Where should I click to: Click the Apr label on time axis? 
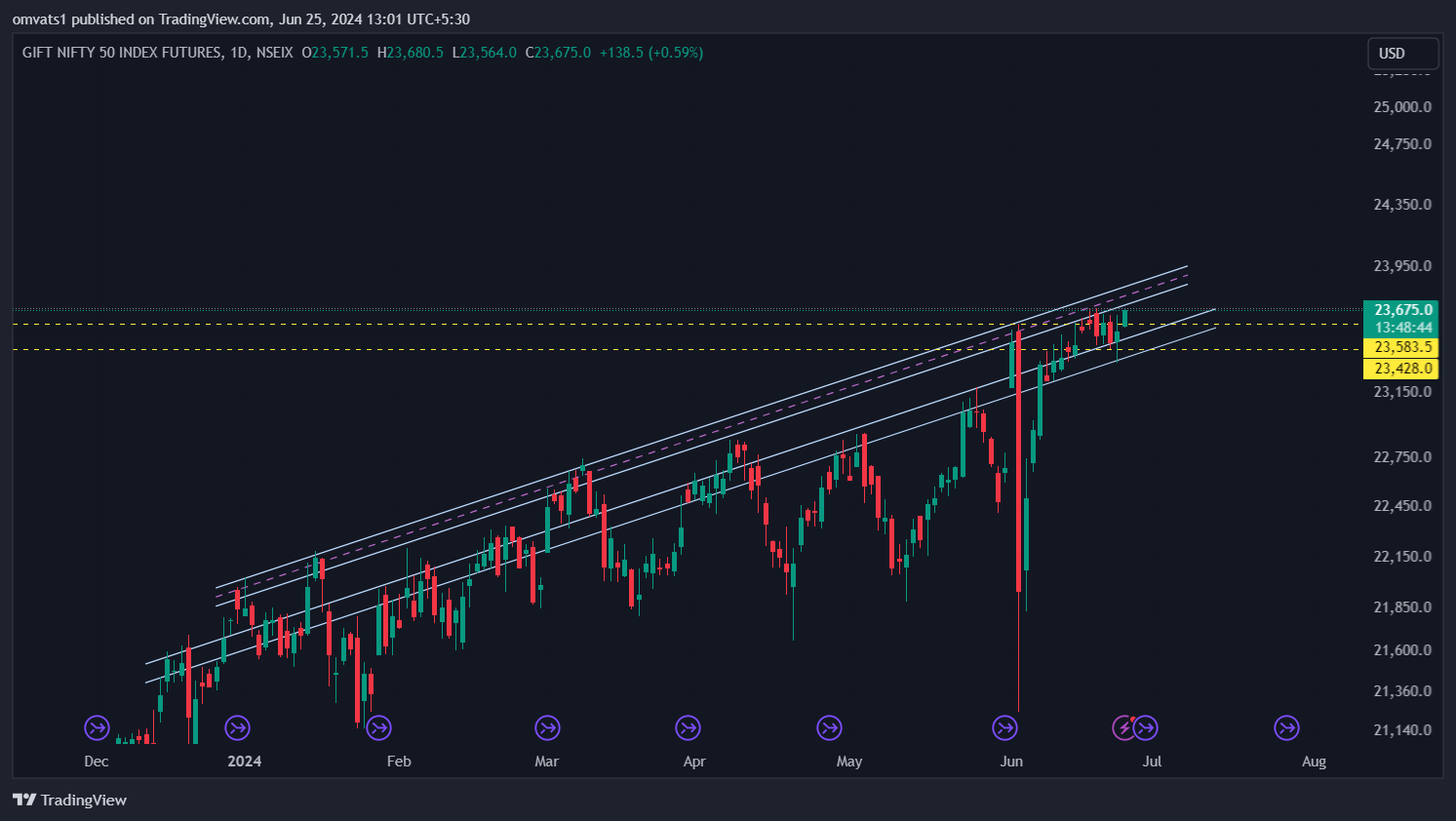694,762
